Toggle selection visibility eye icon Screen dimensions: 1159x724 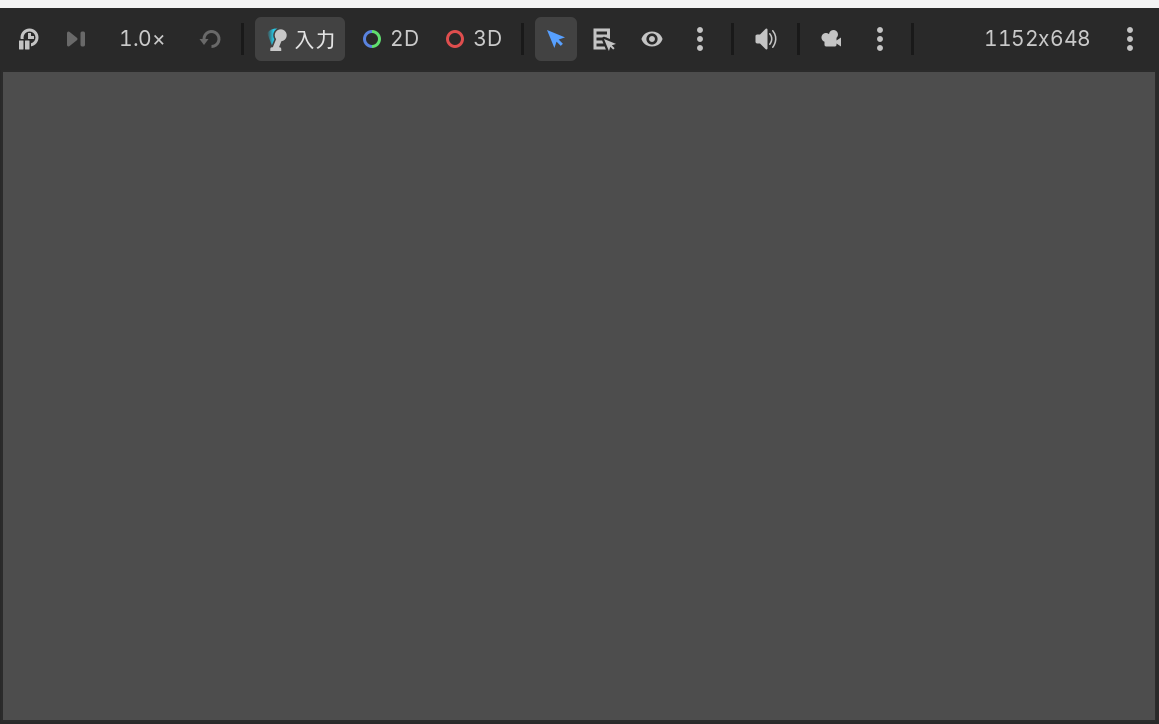point(651,39)
